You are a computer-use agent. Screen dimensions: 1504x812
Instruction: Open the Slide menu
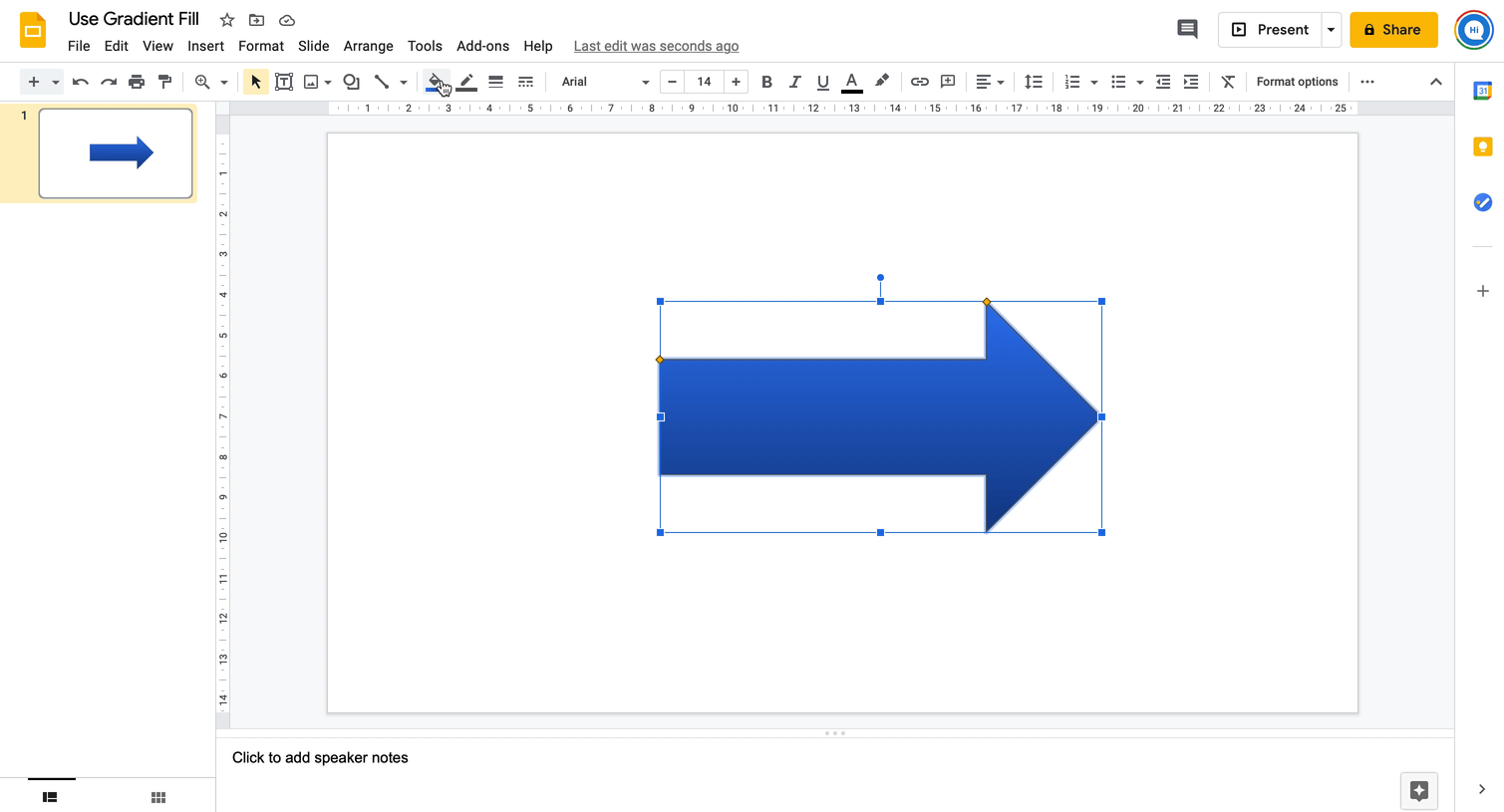(x=313, y=46)
